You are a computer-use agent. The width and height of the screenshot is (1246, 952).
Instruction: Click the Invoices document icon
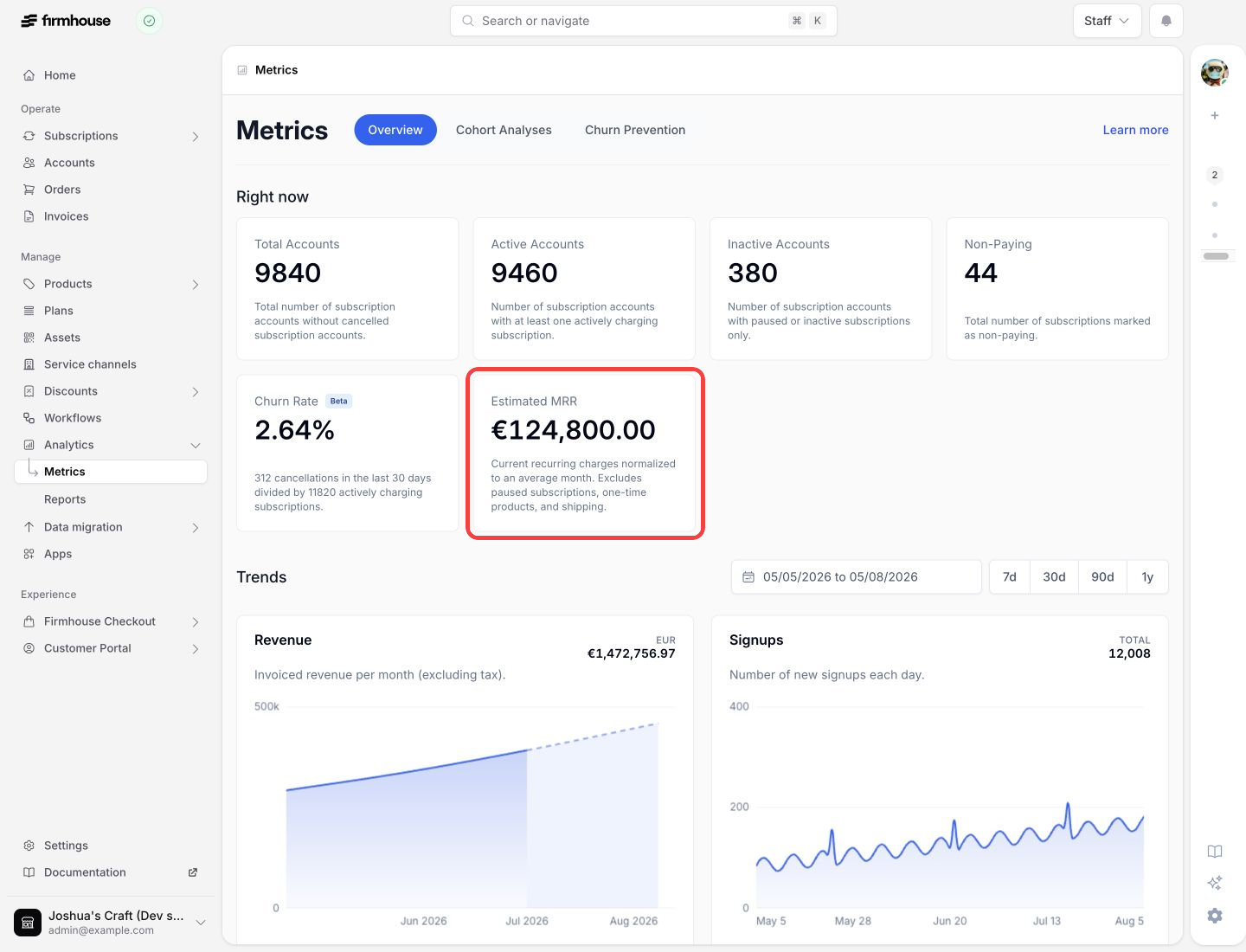pyautogui.click(x=29, y=216)
